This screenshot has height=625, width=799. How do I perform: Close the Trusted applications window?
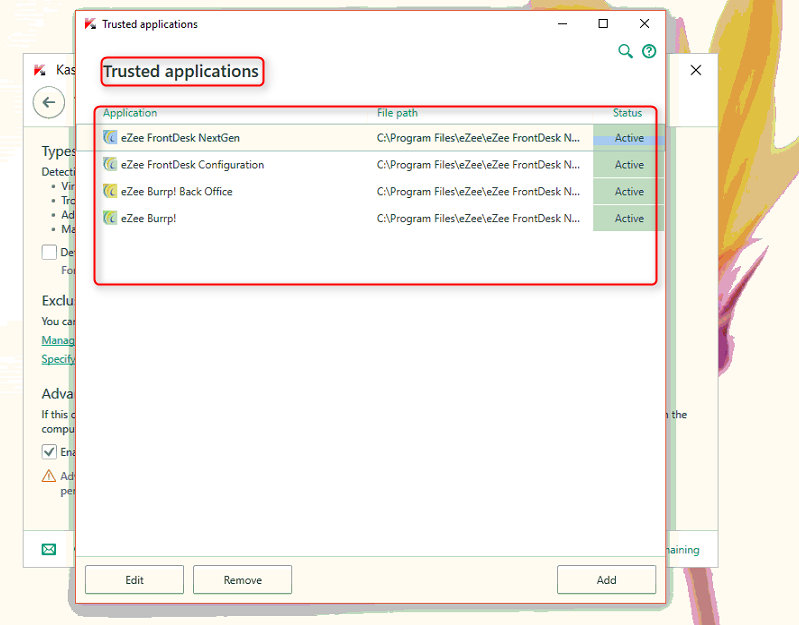tap(644, 24)
